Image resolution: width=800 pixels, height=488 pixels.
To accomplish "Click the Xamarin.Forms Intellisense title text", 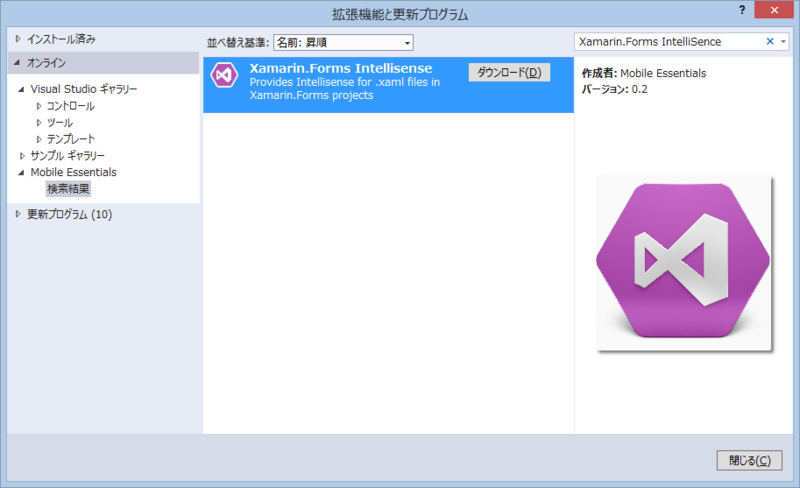I will click(341, 68).
